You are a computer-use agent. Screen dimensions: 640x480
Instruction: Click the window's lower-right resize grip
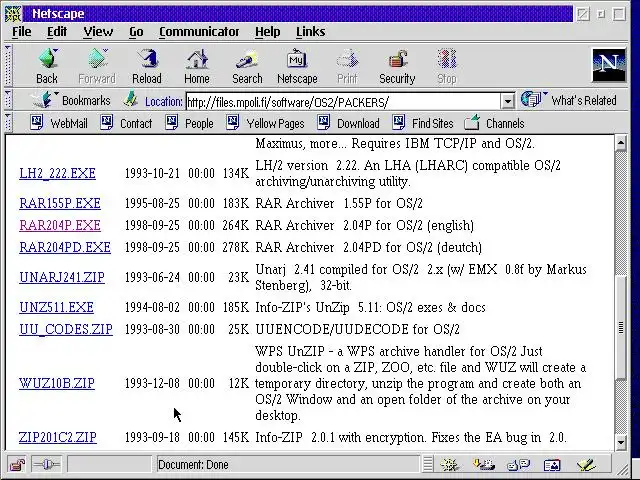tap(622, 469)
